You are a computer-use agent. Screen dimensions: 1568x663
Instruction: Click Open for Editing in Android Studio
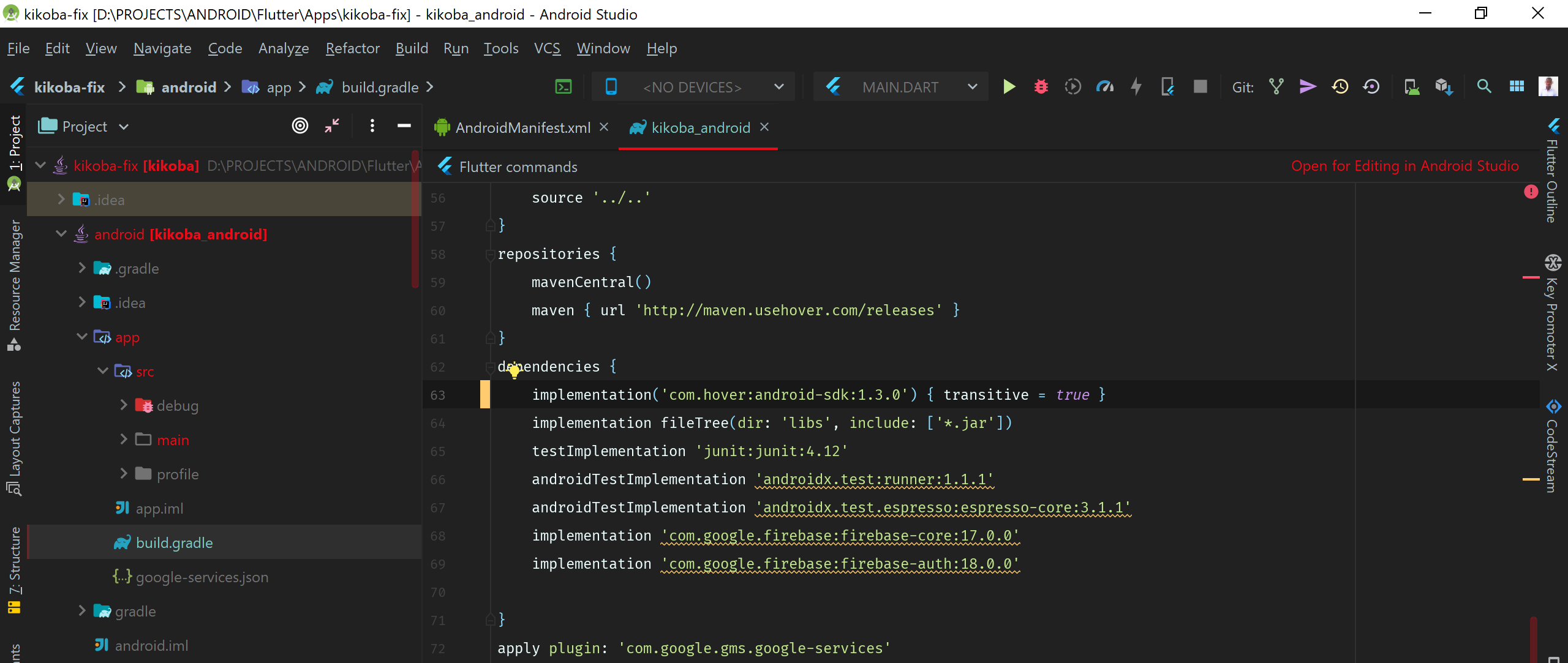[x=1404, y=165]
